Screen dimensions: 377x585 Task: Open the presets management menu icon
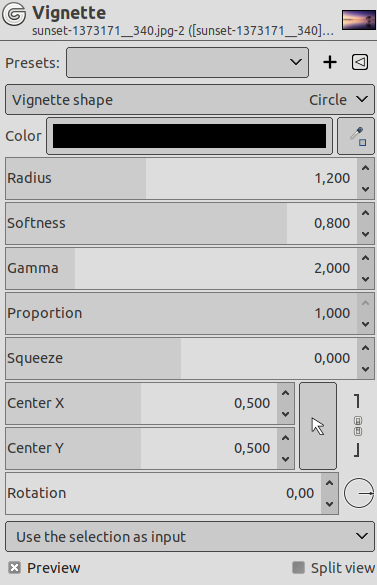point(360,62)
